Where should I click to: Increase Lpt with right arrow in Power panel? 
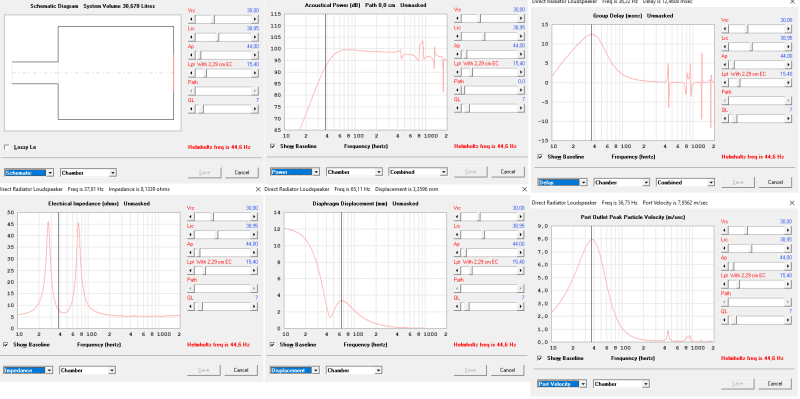click(x=521, y=72)
